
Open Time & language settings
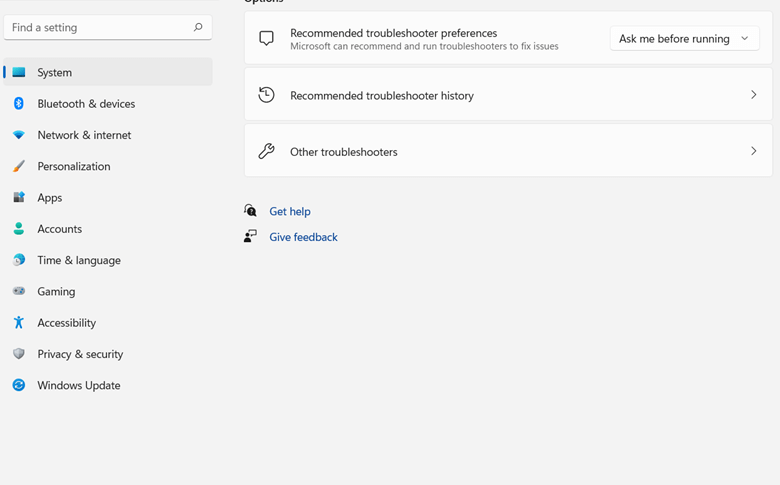click(79, 260)
